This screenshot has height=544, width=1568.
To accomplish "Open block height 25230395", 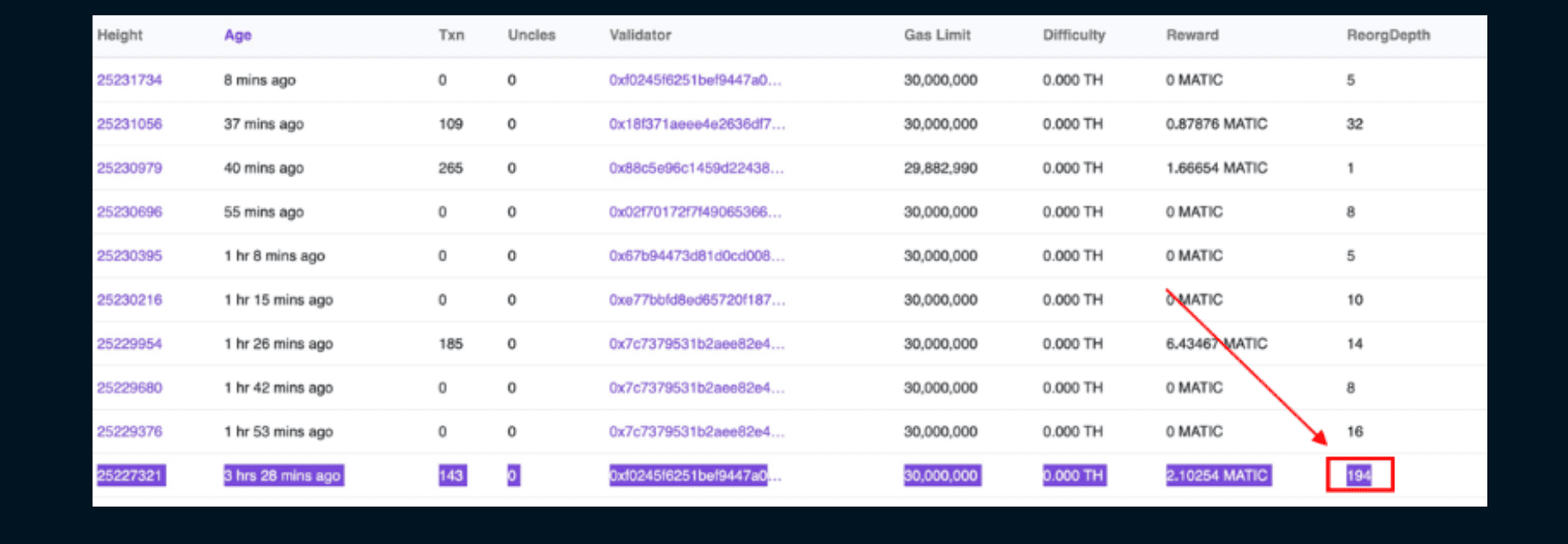I will 129,255.
